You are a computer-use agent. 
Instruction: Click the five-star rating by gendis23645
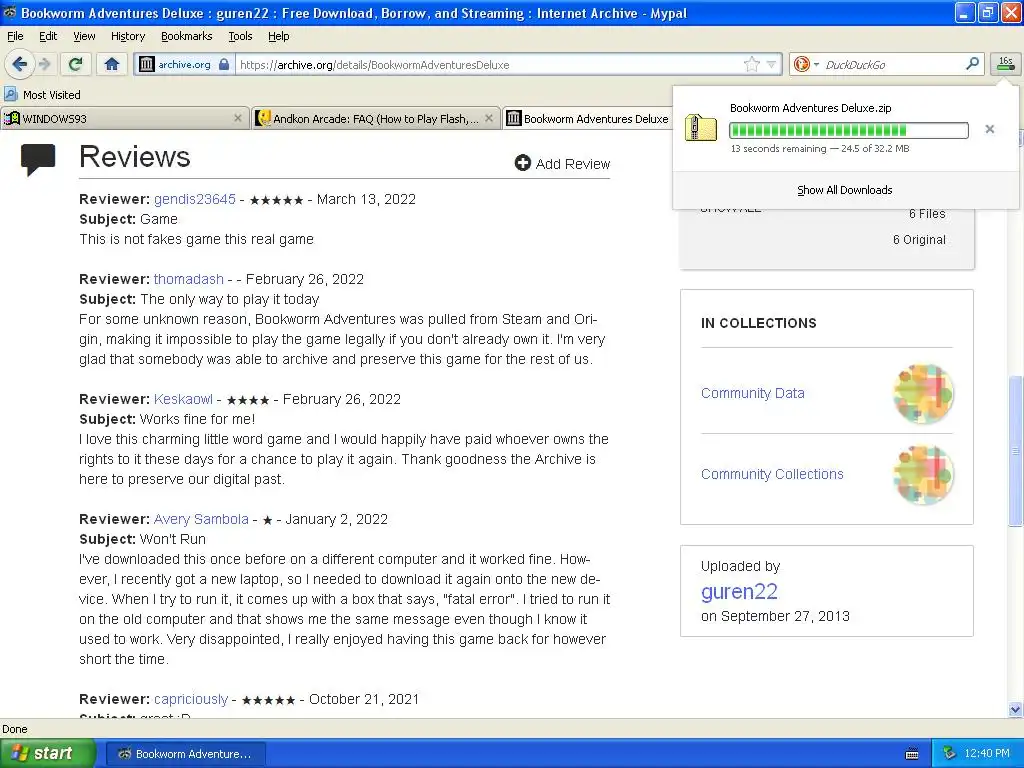coord(276,200)
